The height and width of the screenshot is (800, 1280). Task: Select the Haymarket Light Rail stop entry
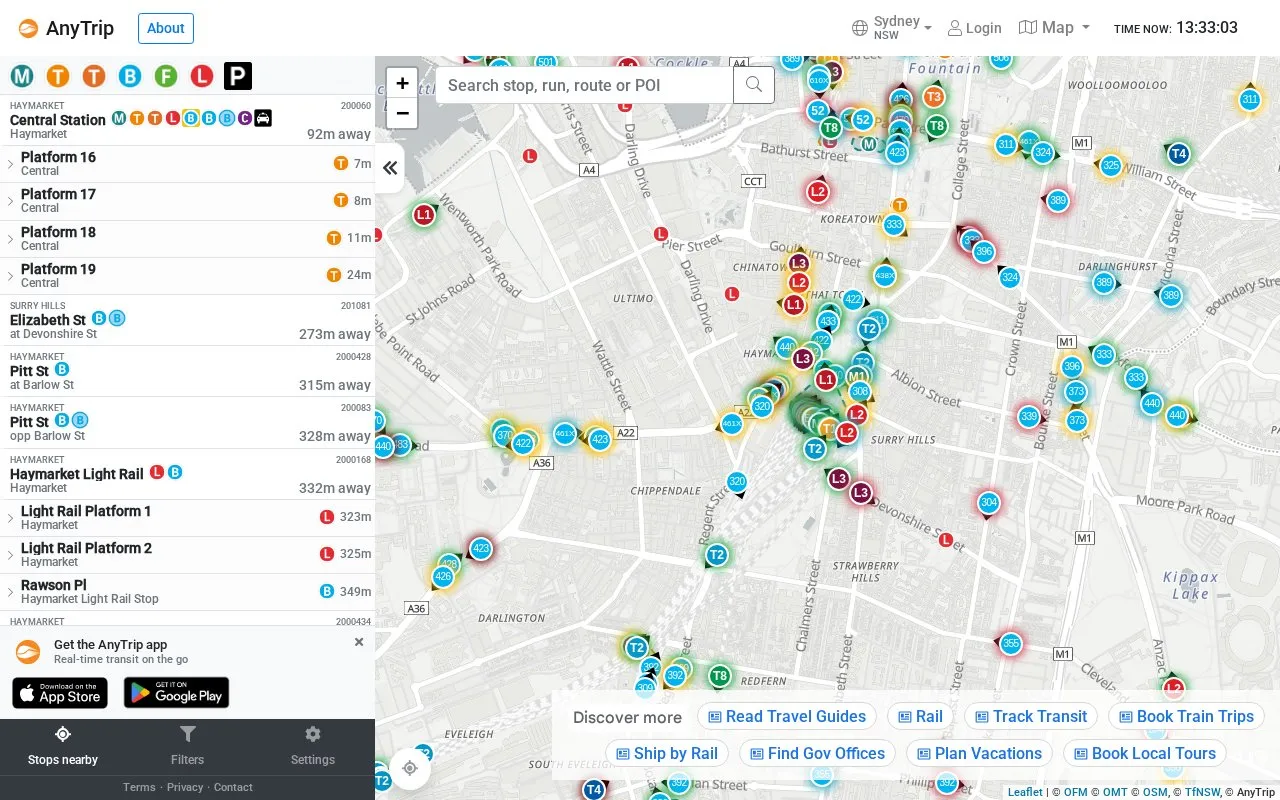tap(187, 474)
